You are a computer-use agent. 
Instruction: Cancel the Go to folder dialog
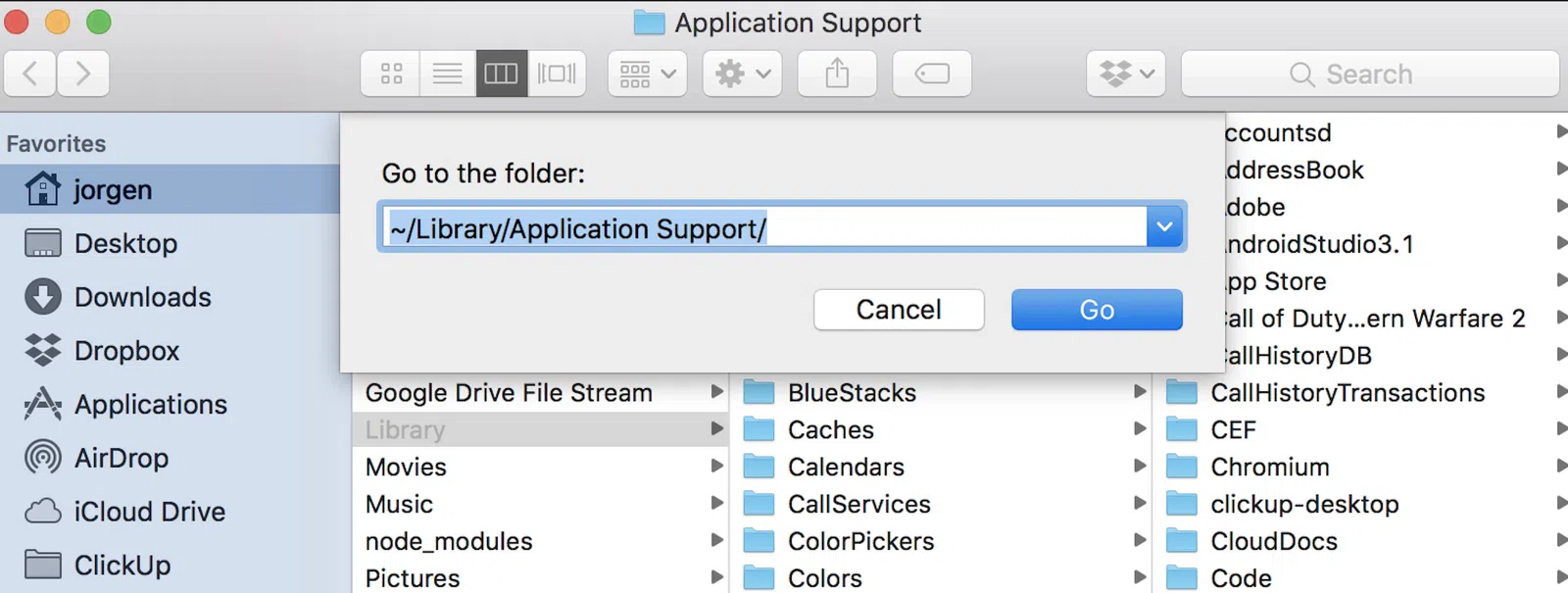tap(899, 310)
